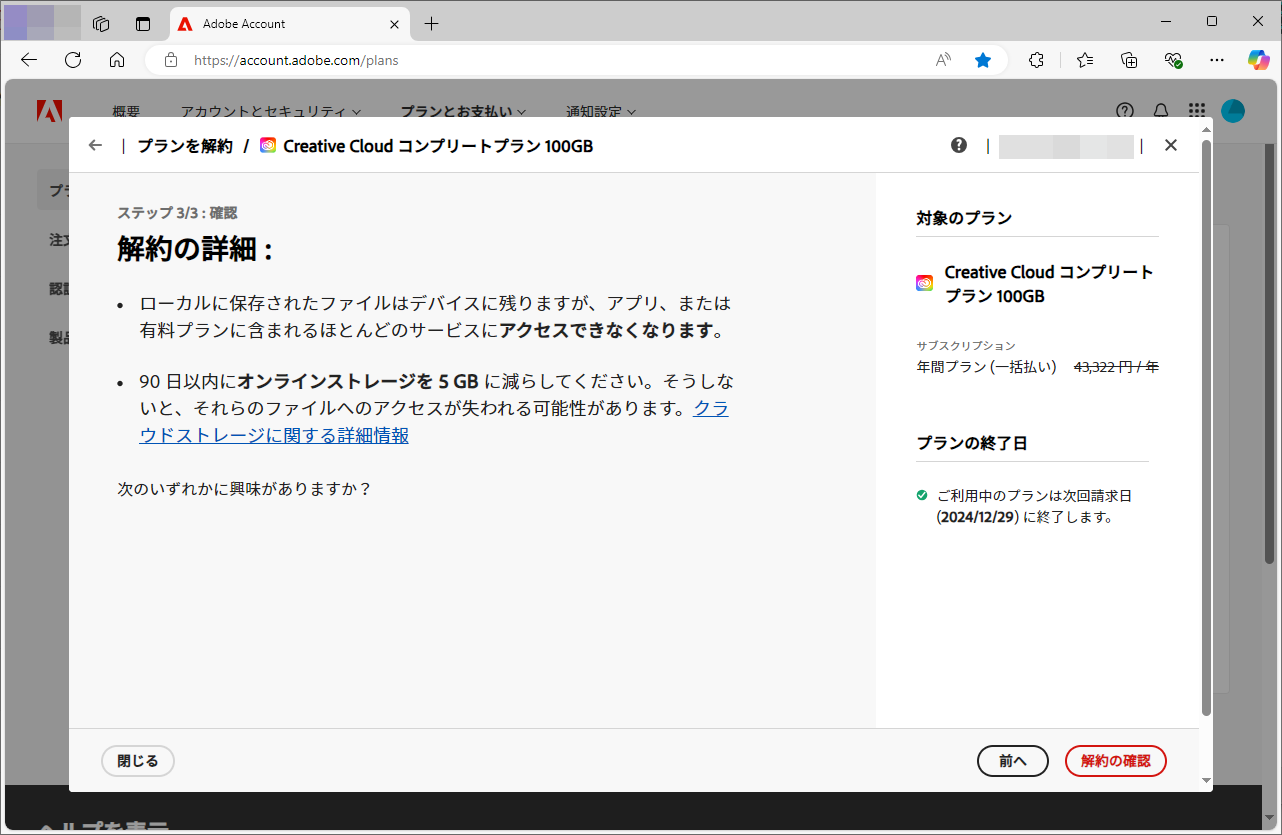Image resolution: width=1282 pixels, height=835 pixels.
Task: Open browser essentials heart icon
Action: pyautogui.click(x=1174, y=60)
